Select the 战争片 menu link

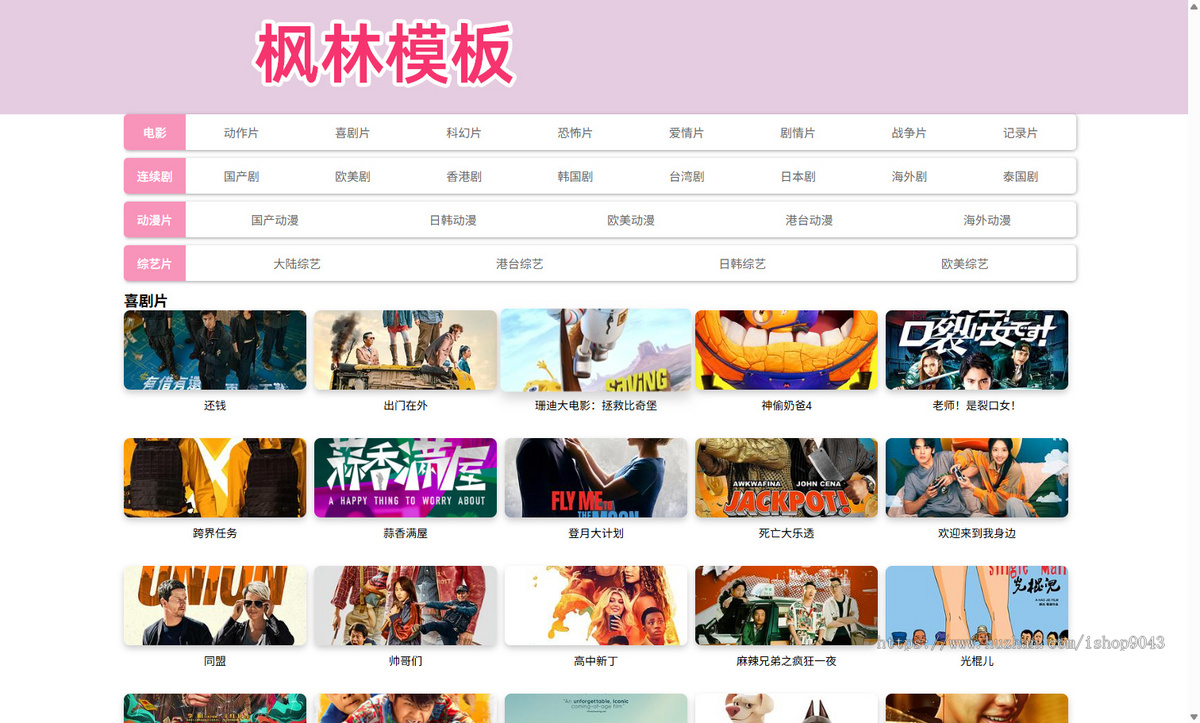click(910, 133)
